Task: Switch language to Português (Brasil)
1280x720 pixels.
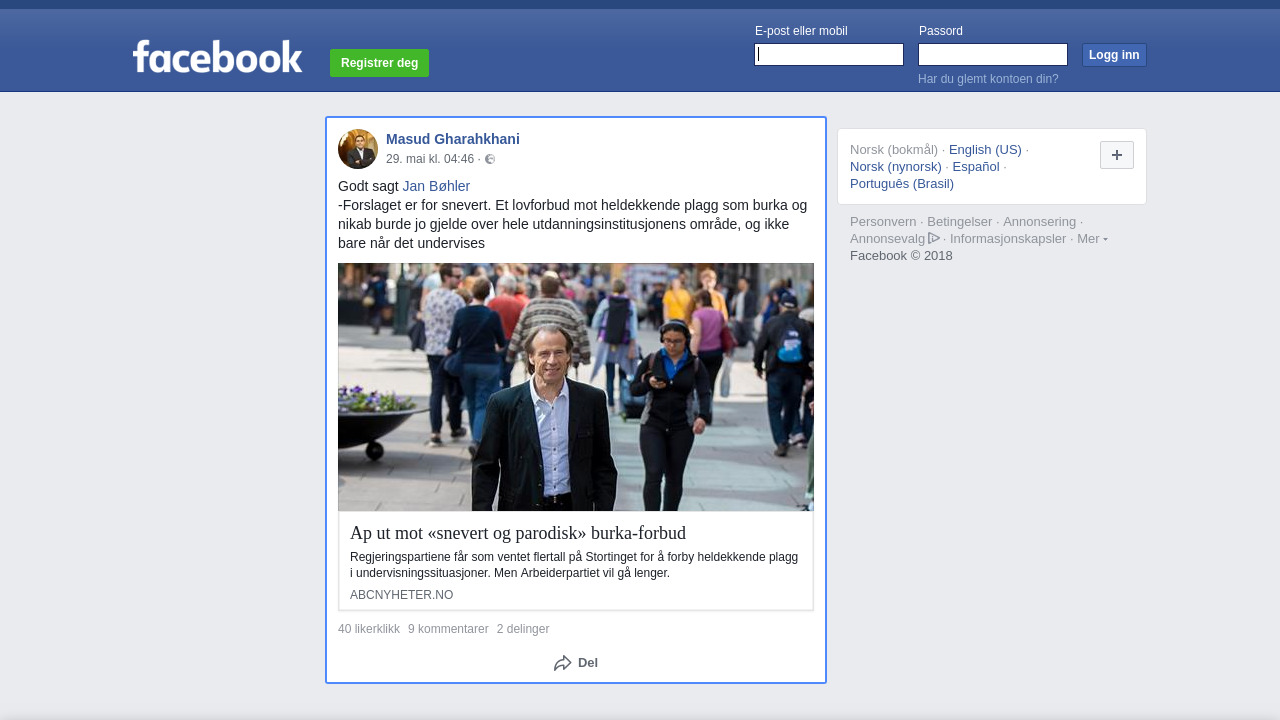Action: coord(902,184)
